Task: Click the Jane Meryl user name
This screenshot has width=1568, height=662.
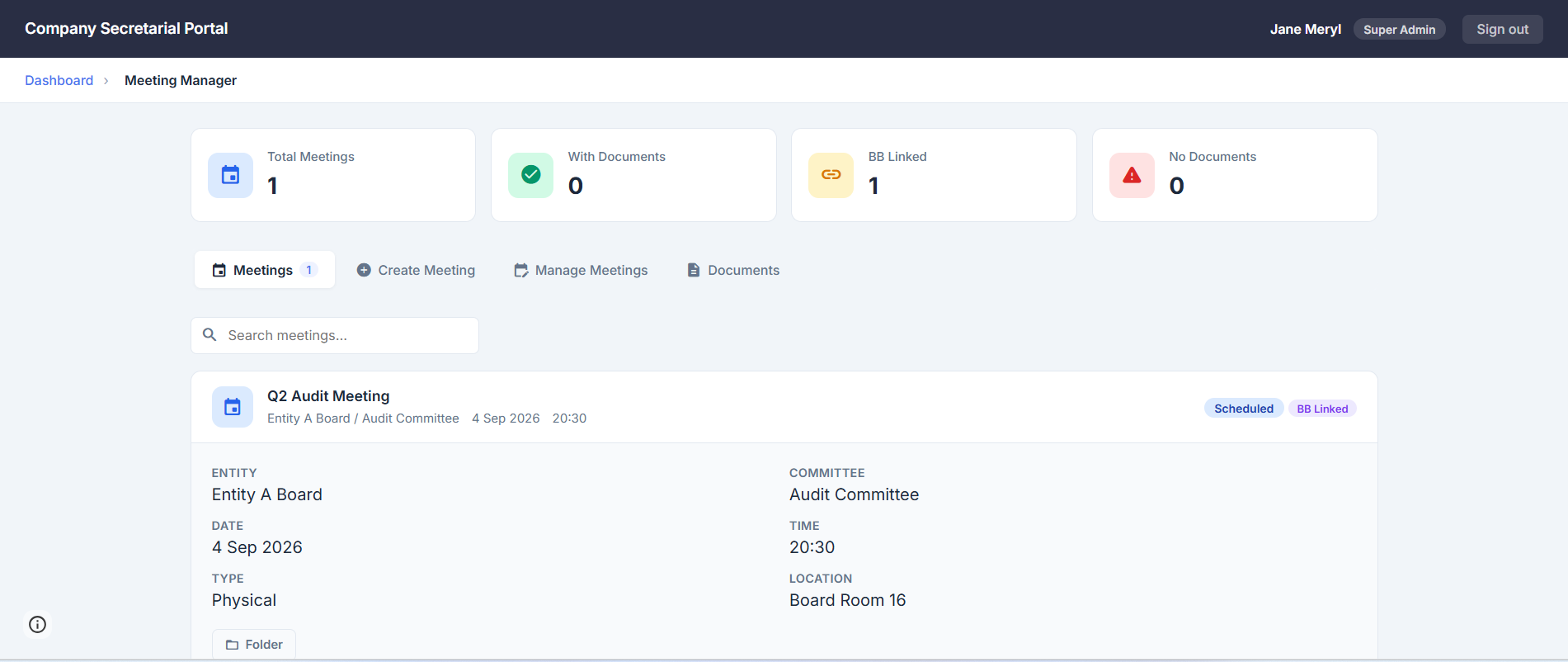Action: coord(1306,29)
